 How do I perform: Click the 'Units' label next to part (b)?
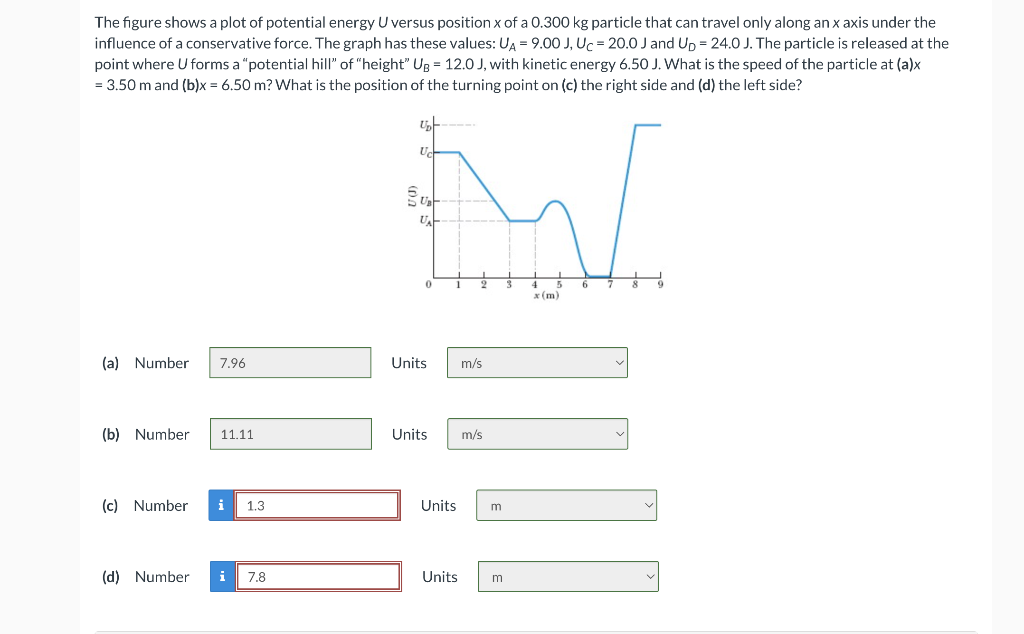click(x=409, y=434)
